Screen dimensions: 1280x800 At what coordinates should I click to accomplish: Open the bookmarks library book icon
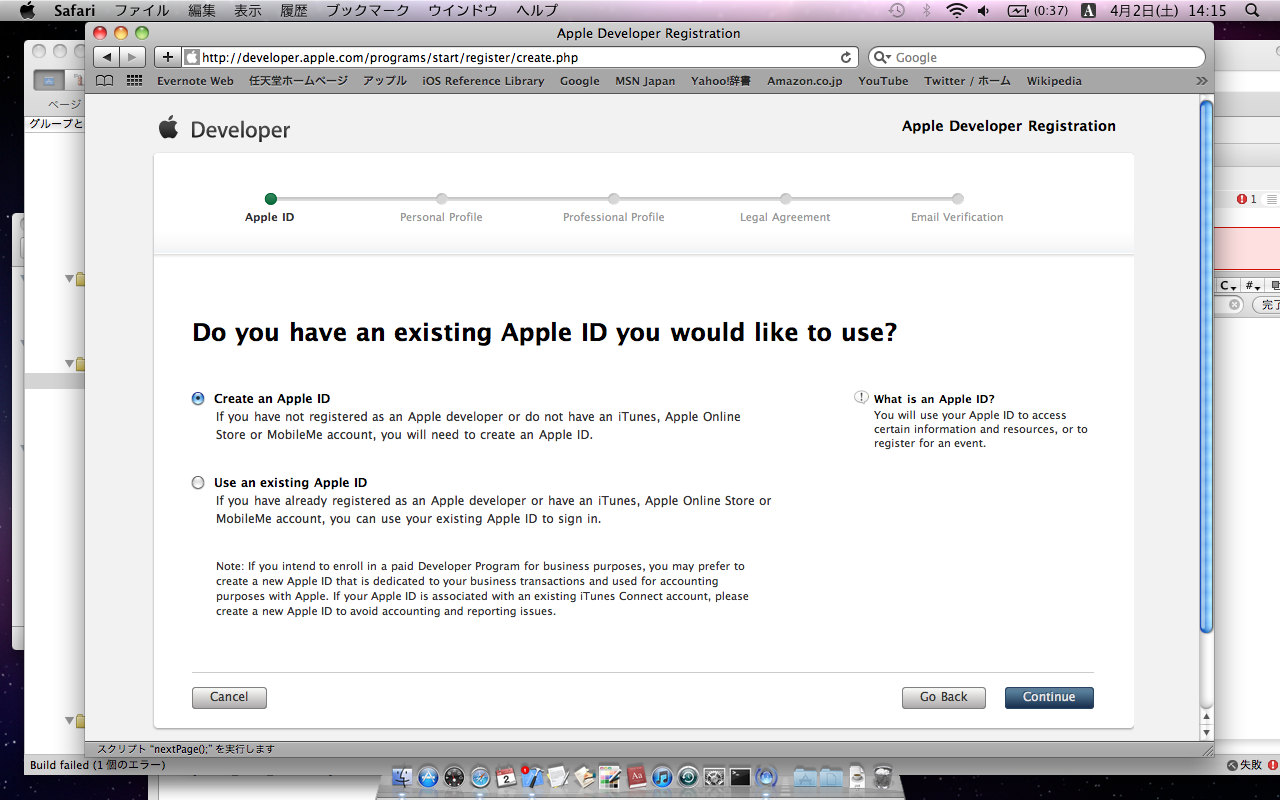pyautogui.click(x=105, y=81)
